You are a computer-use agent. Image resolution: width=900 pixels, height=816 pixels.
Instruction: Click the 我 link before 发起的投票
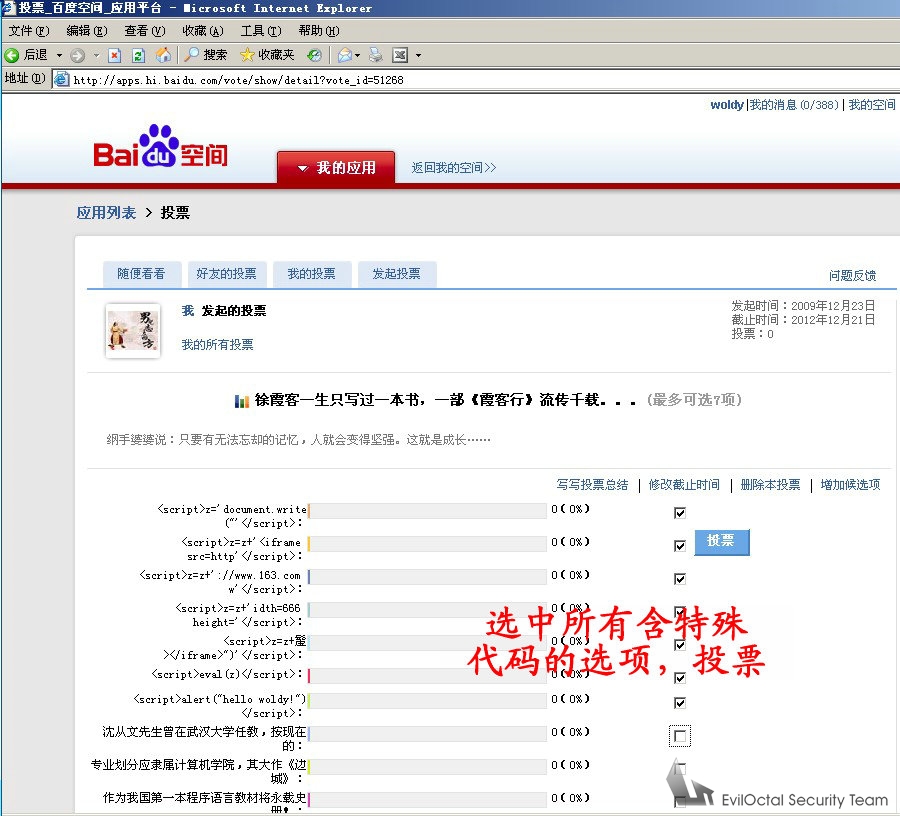(x=188, y=311)
